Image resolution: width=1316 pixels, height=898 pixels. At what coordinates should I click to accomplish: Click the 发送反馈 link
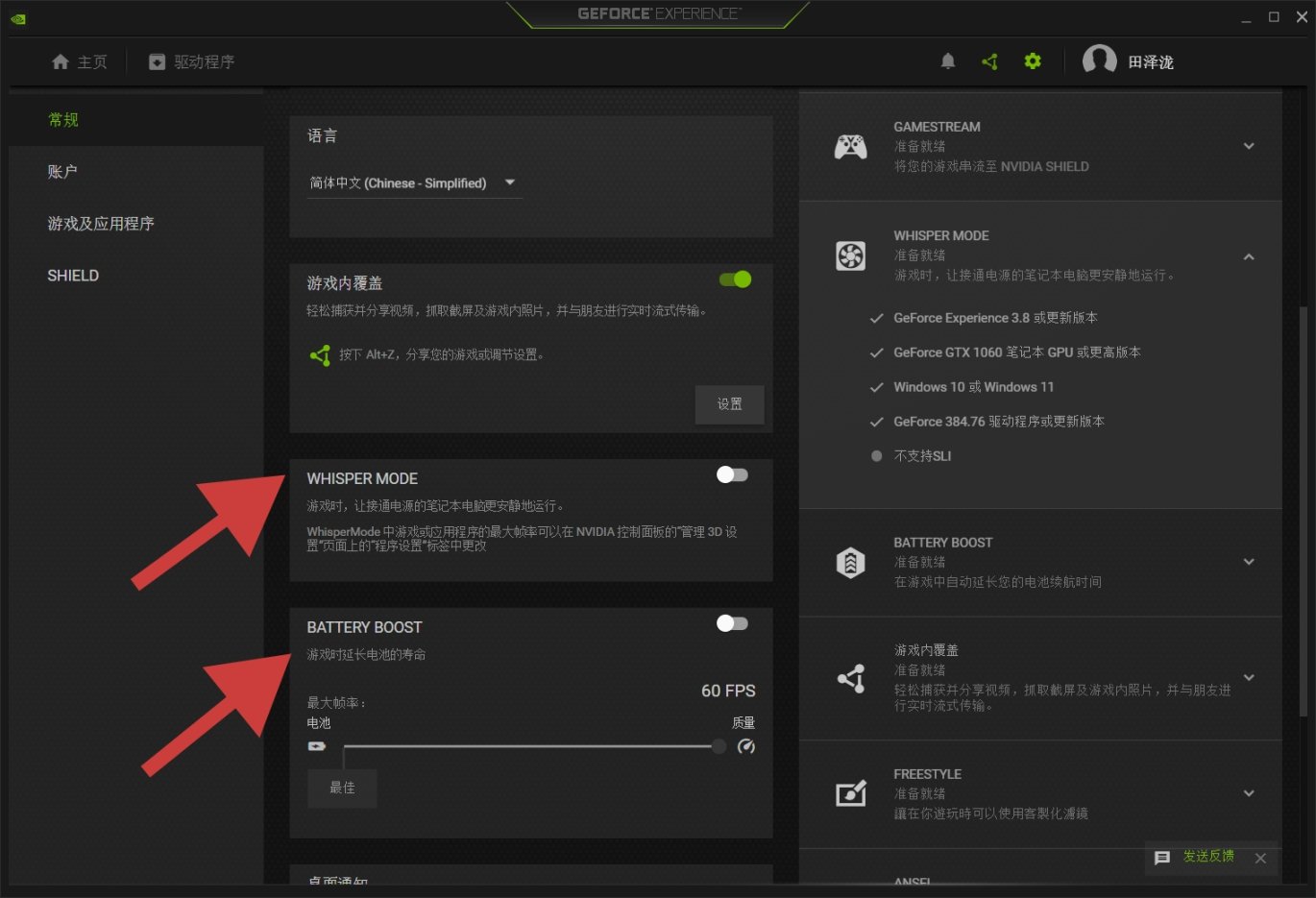click(1208, 857)
